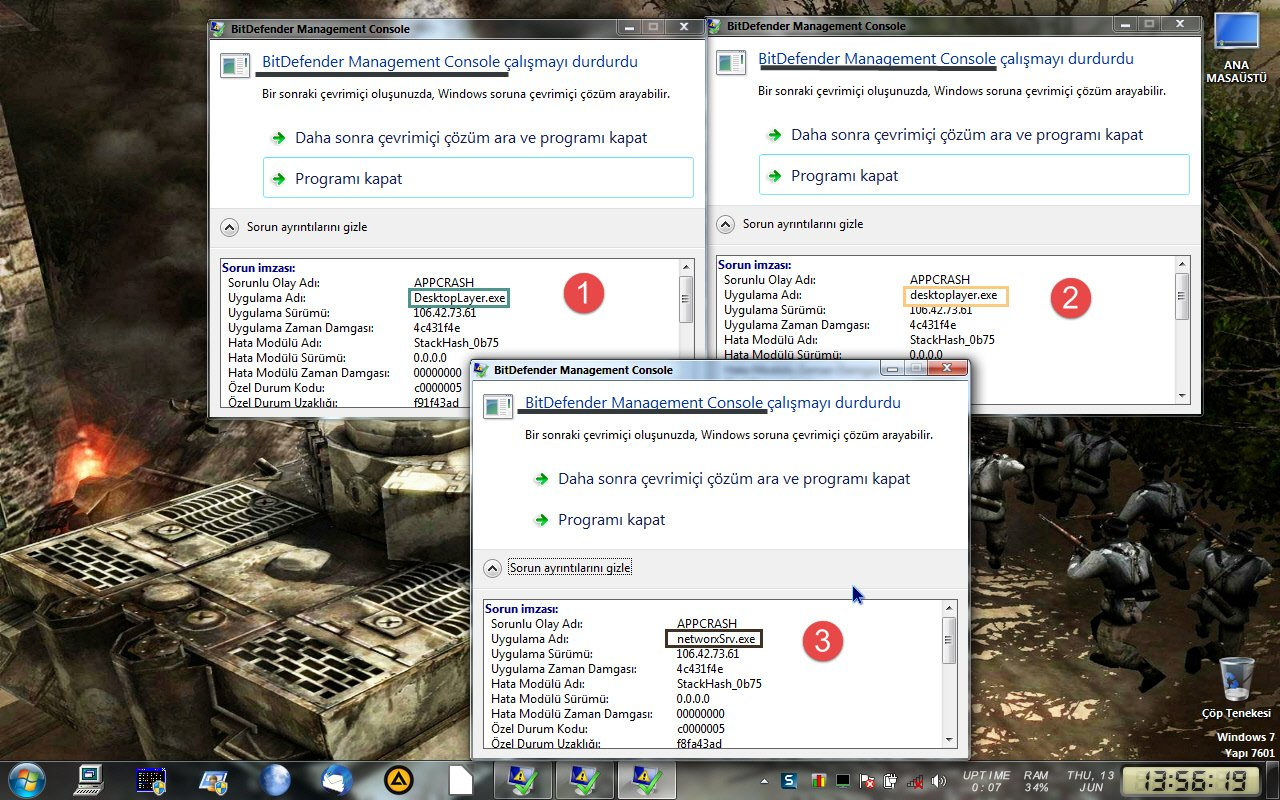Screen dimensions: 1280x800
Task: Open the ANA MASAÜSTÜ desktop icon
Action: 1236,46
